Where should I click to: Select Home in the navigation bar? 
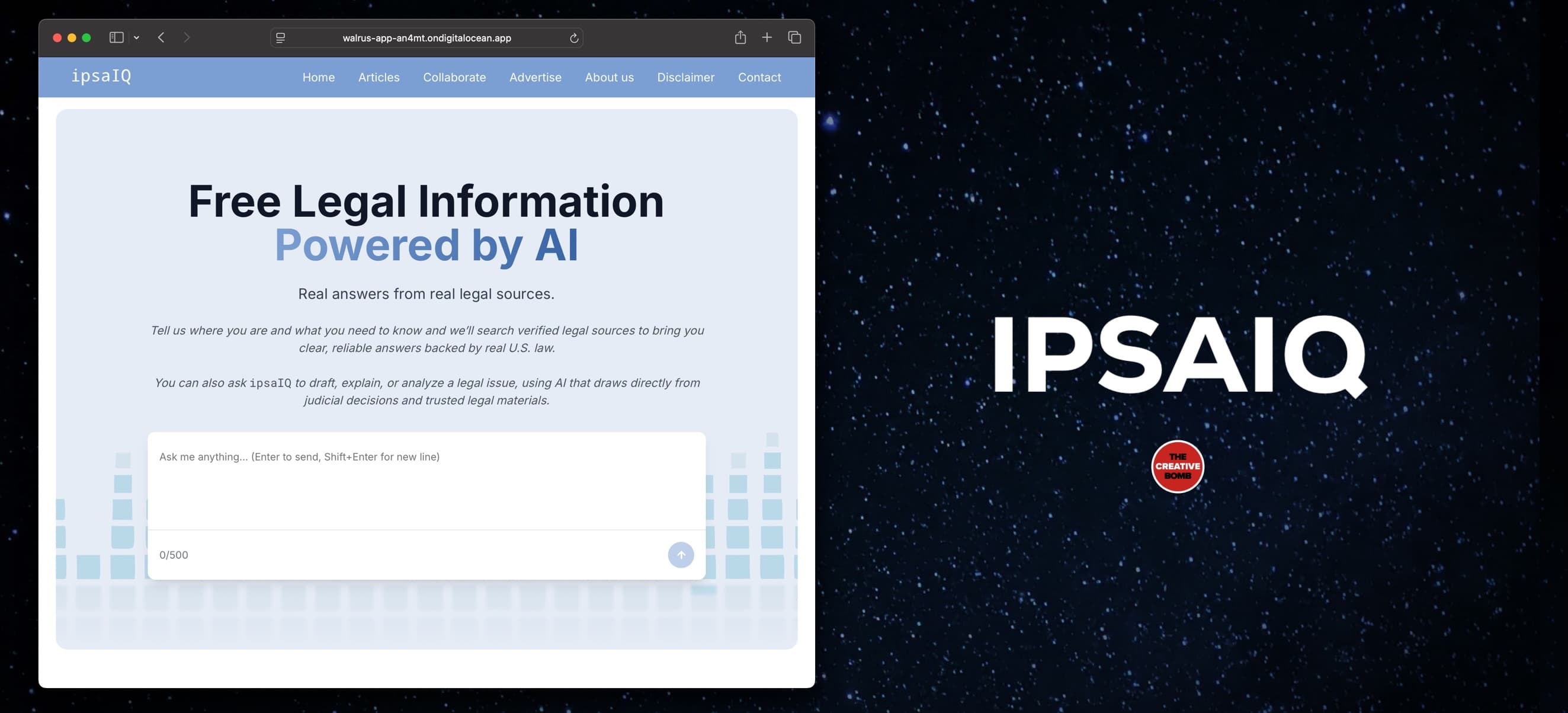pos(318,77)
